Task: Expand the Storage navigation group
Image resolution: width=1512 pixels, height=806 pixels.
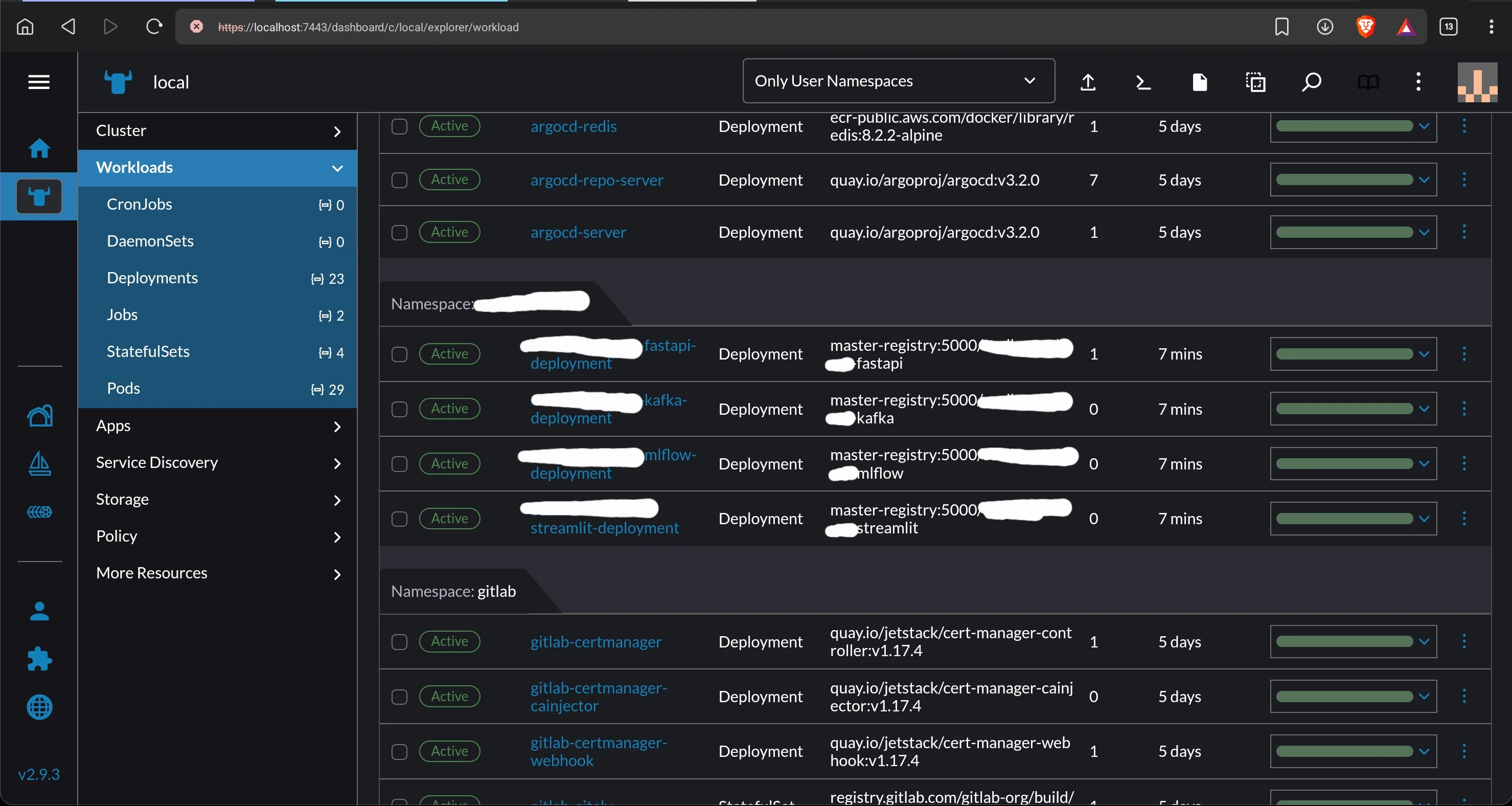Action: pos(217,499)
